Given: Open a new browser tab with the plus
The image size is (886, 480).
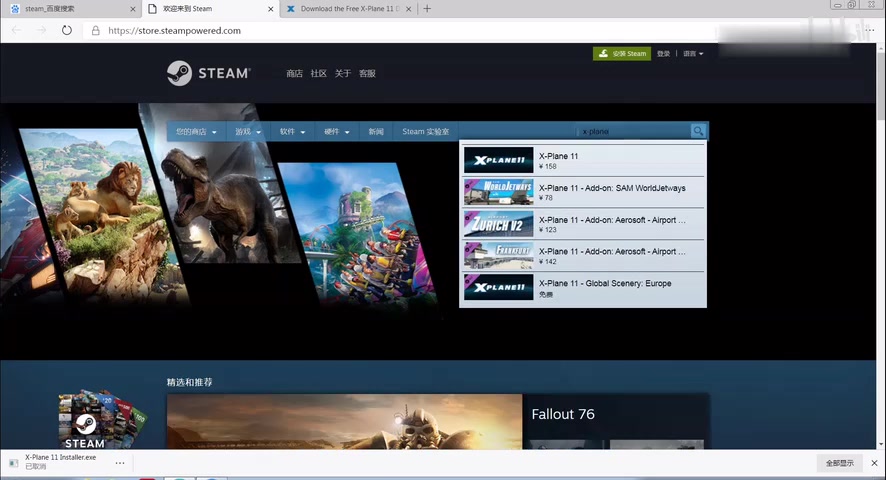Looking at the screenshot, I should pyautogui.click(x=427, y=8).
